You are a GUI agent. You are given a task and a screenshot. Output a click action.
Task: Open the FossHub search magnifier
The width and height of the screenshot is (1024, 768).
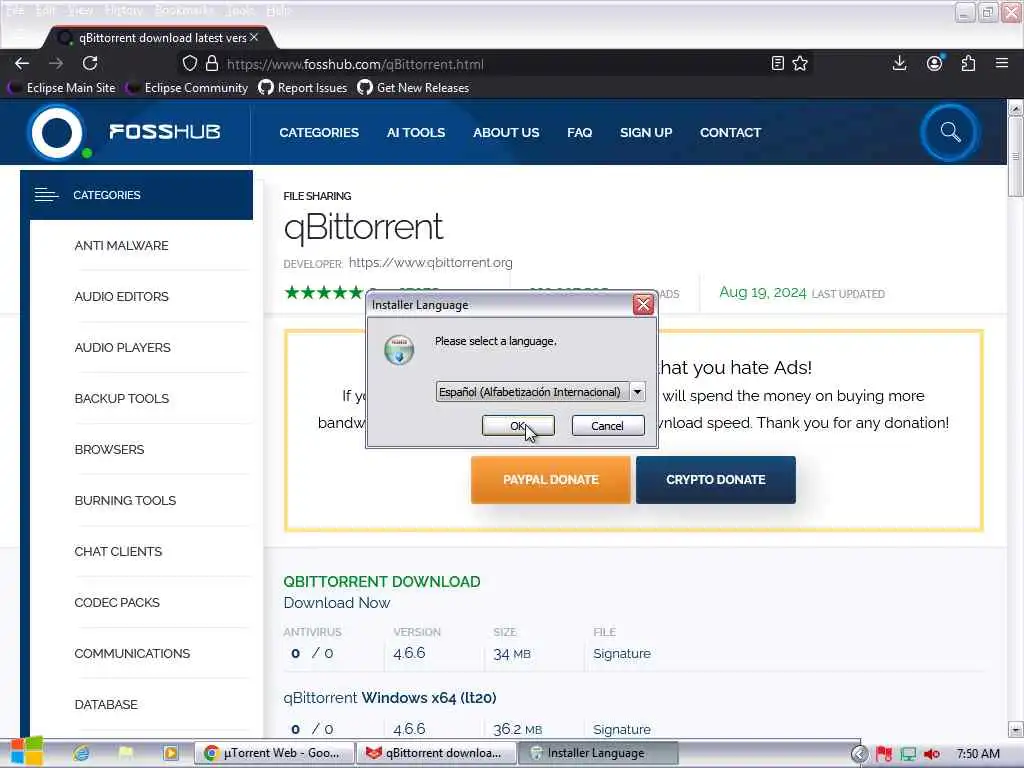click(x=950, y=133)
